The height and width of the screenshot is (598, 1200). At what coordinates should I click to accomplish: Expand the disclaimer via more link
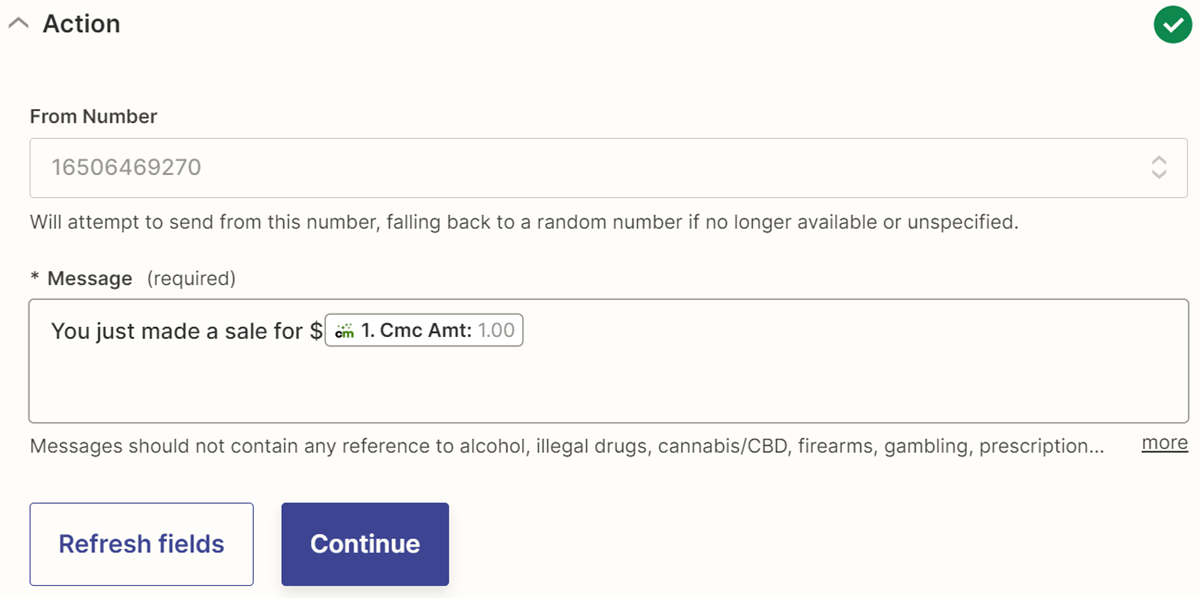point(1164,443)
